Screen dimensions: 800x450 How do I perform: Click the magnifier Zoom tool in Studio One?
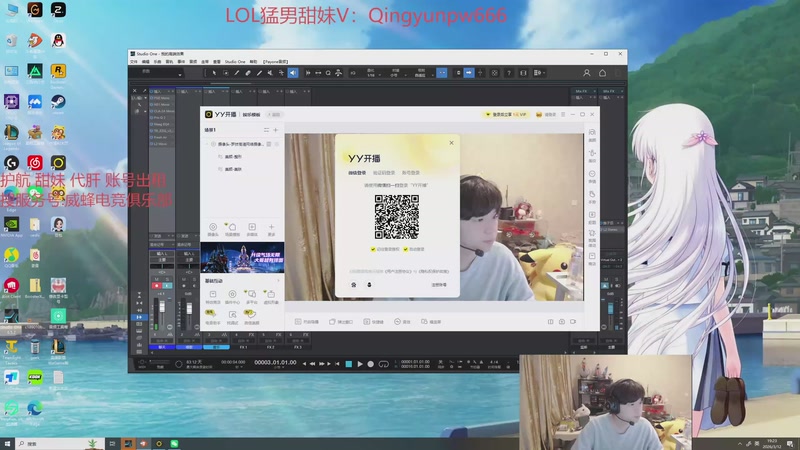tap(328, 73)
